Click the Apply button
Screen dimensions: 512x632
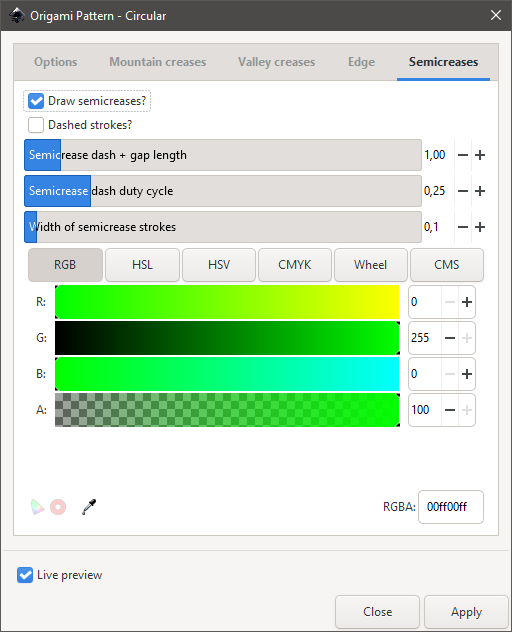point(466,612)
